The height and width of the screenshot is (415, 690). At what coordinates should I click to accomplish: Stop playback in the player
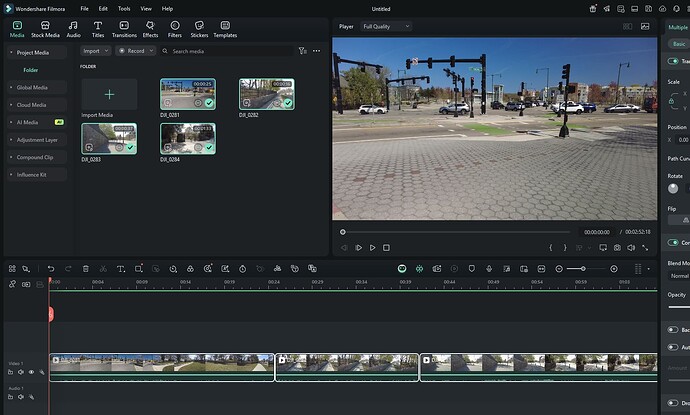[386, 248]
